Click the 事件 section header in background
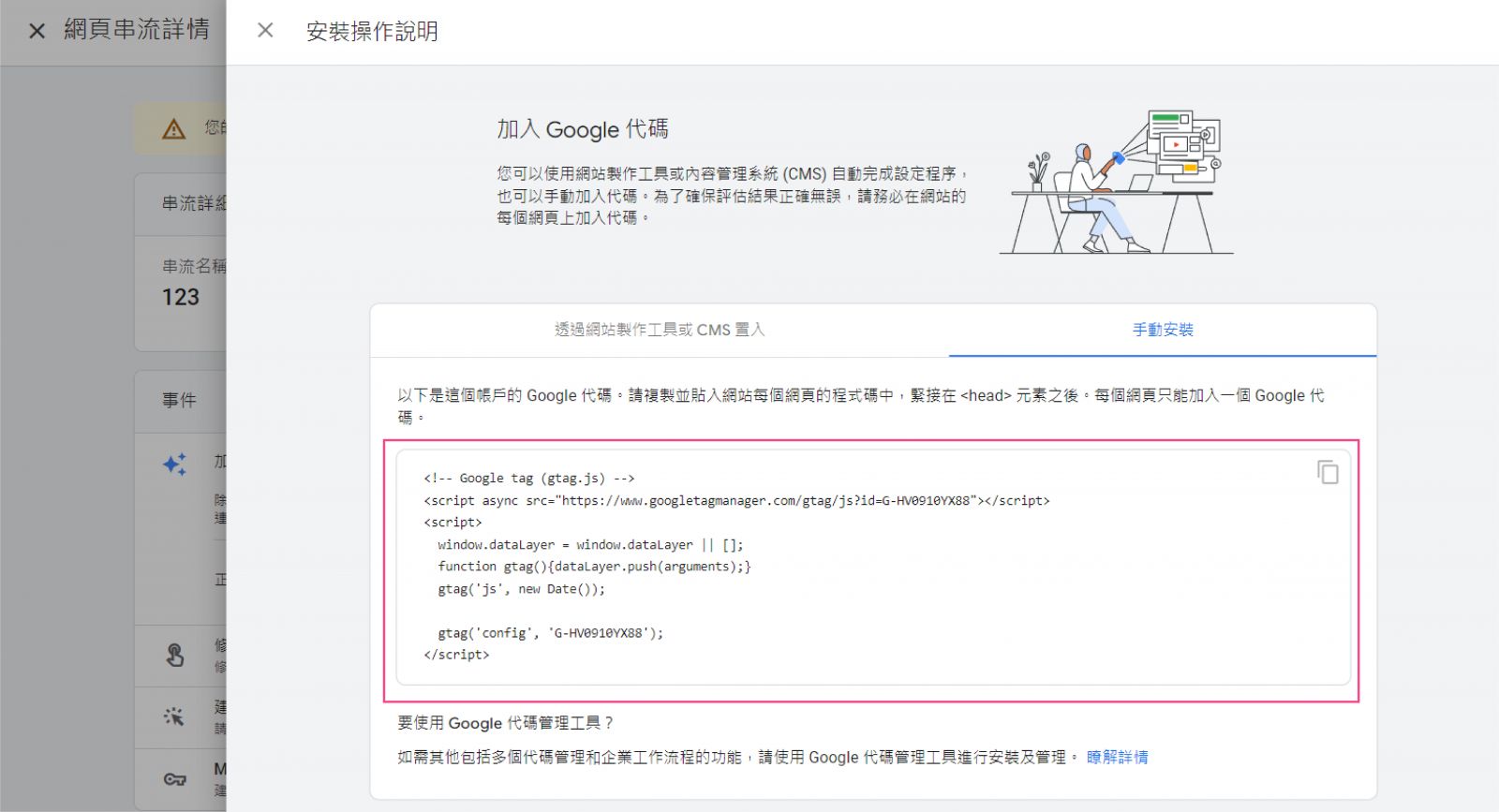 180,400
